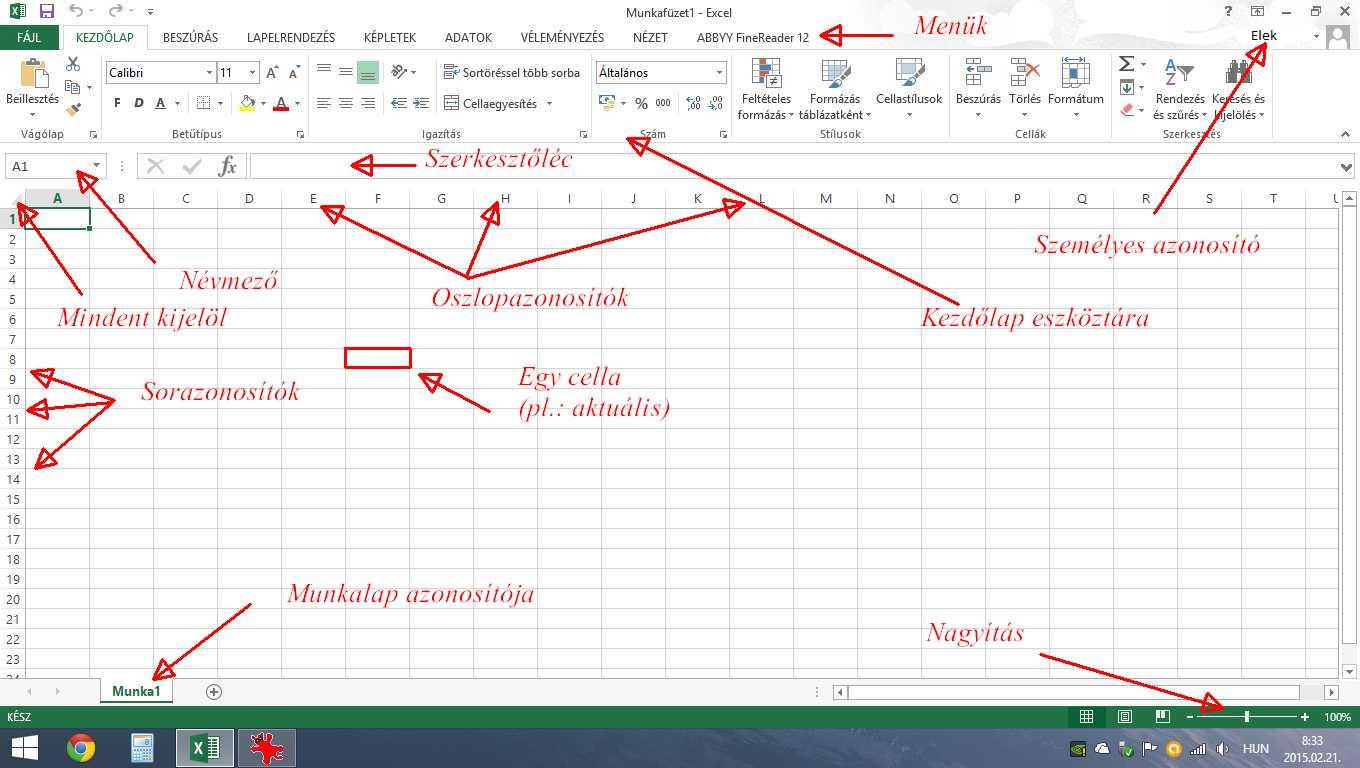Viewport: 1360px width, 768px height.
Task: Click the increase indent icon
Action: coord(421,103)
